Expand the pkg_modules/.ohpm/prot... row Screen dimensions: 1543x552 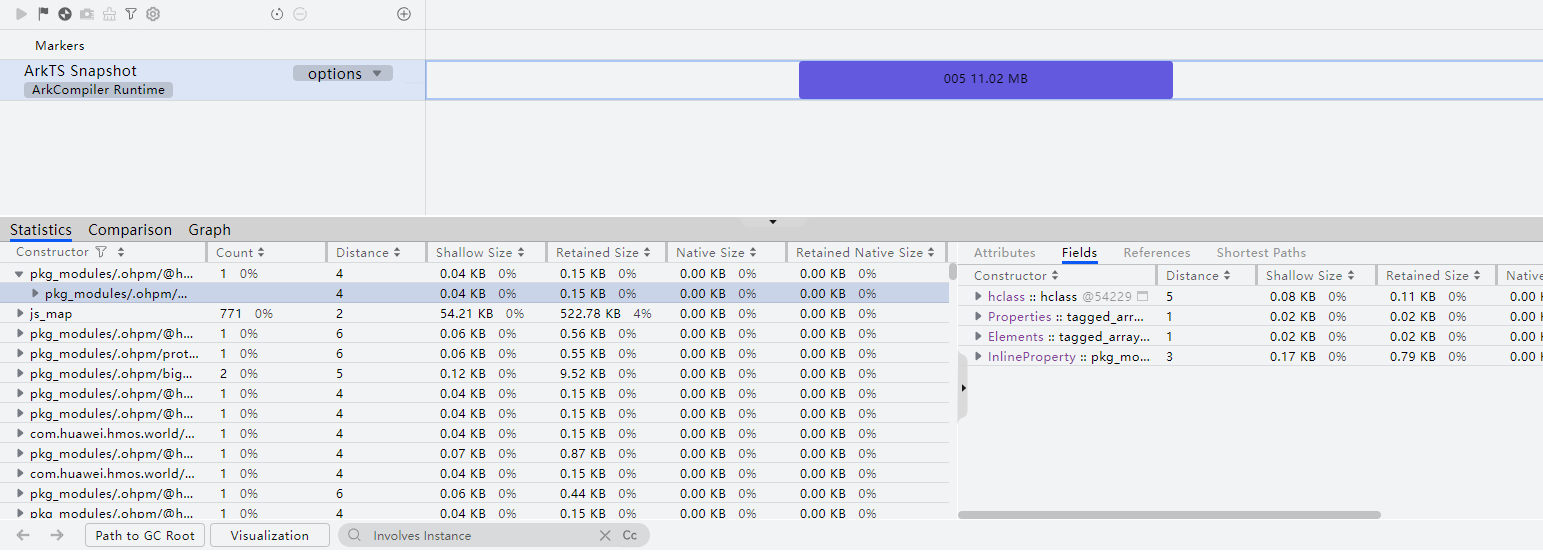19,354
